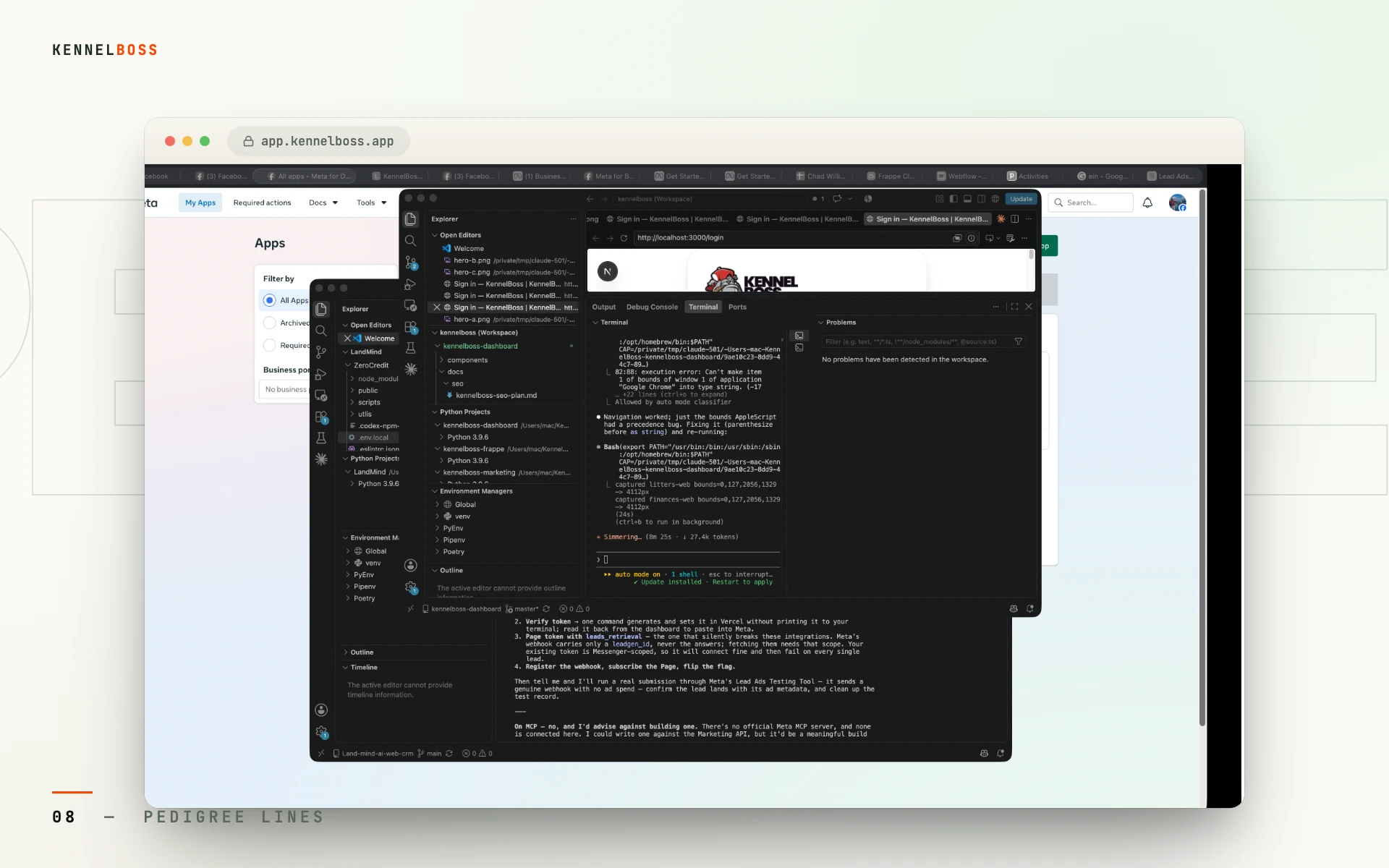The height and width of the screenshot is (868, 1389).
Task: Open Testing flask view in kennelboss window
Action: [x=410, y=348]
